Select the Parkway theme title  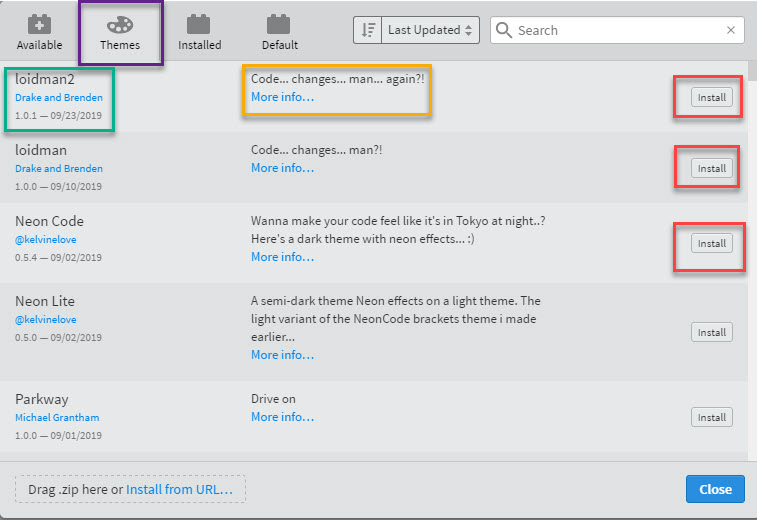(42, 399)
